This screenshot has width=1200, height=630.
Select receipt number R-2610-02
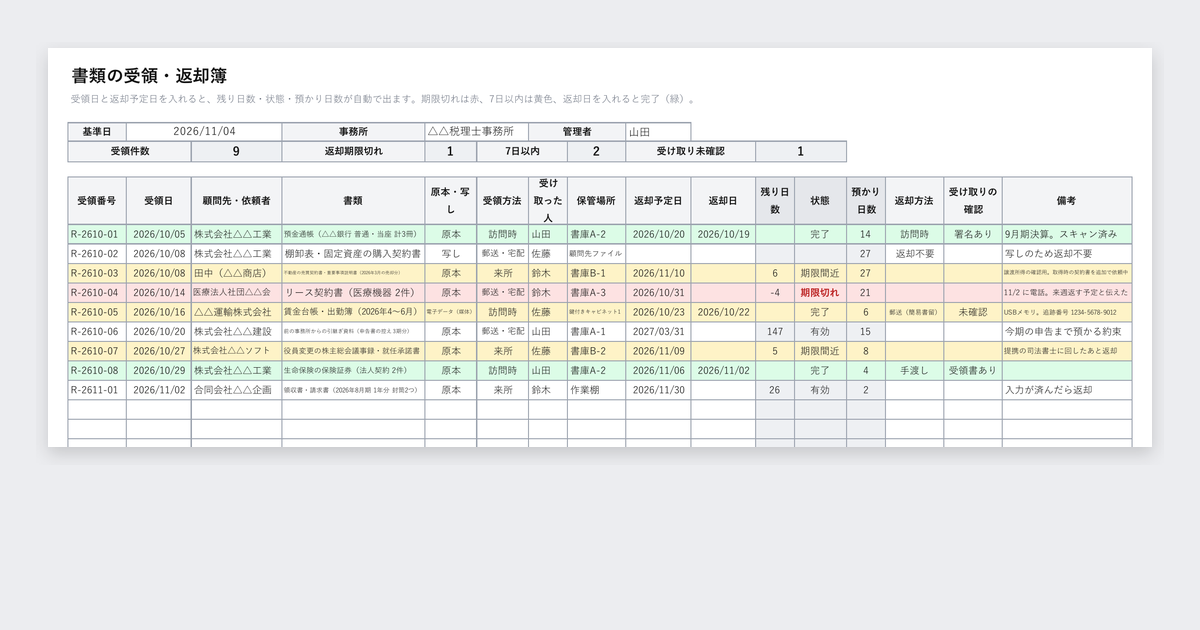97,254
